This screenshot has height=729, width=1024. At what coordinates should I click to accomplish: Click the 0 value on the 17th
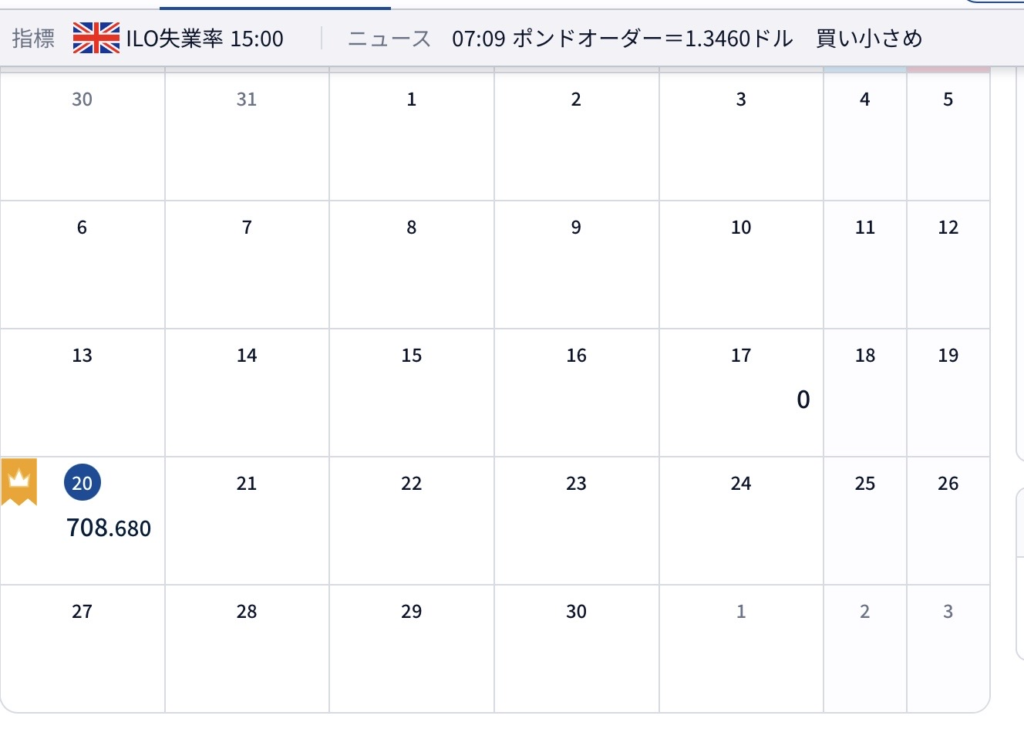coord(803,400)
